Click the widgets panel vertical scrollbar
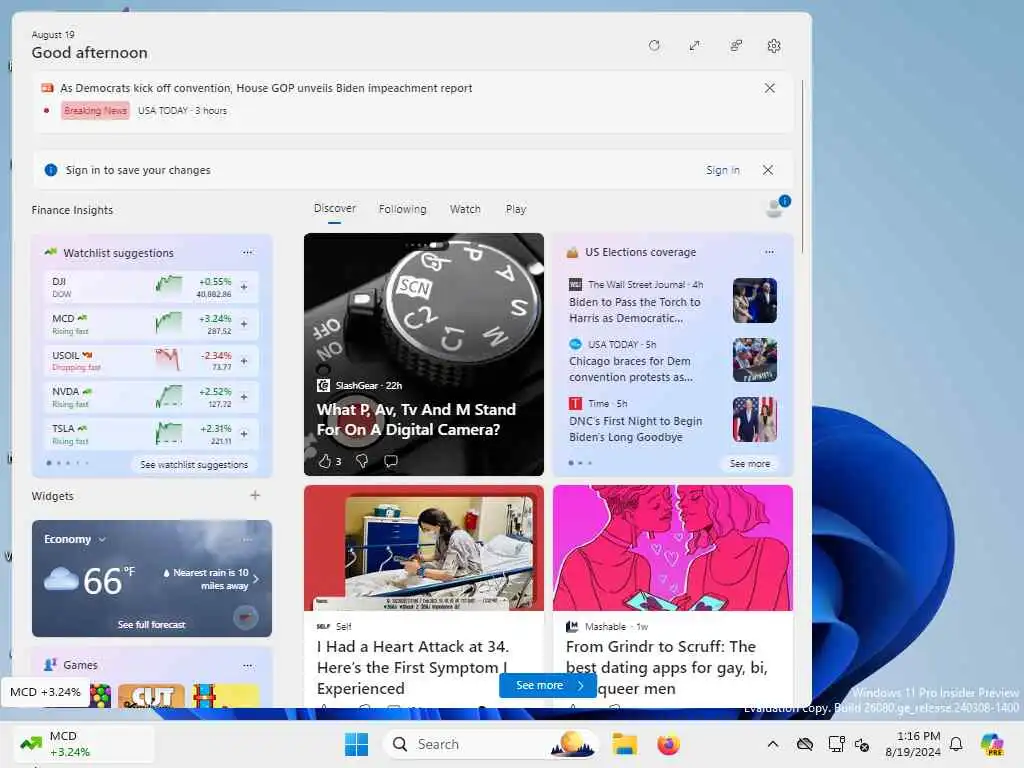 coord(802,167)
